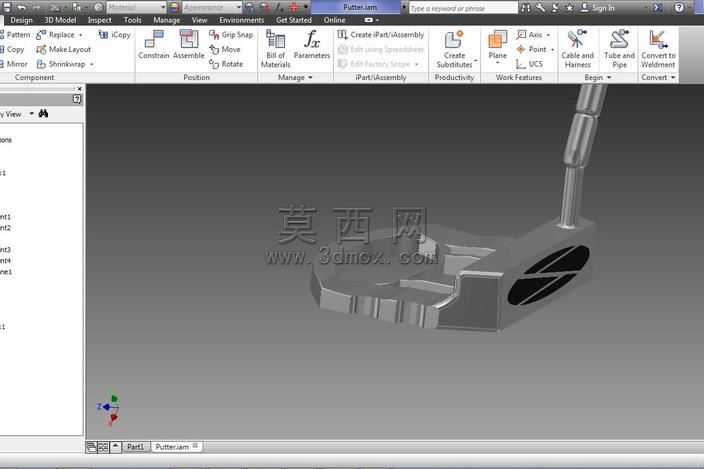Click the Redo arrow in quick access
Viewport: 704px width, 469px height.
click(x=36, y=8)
